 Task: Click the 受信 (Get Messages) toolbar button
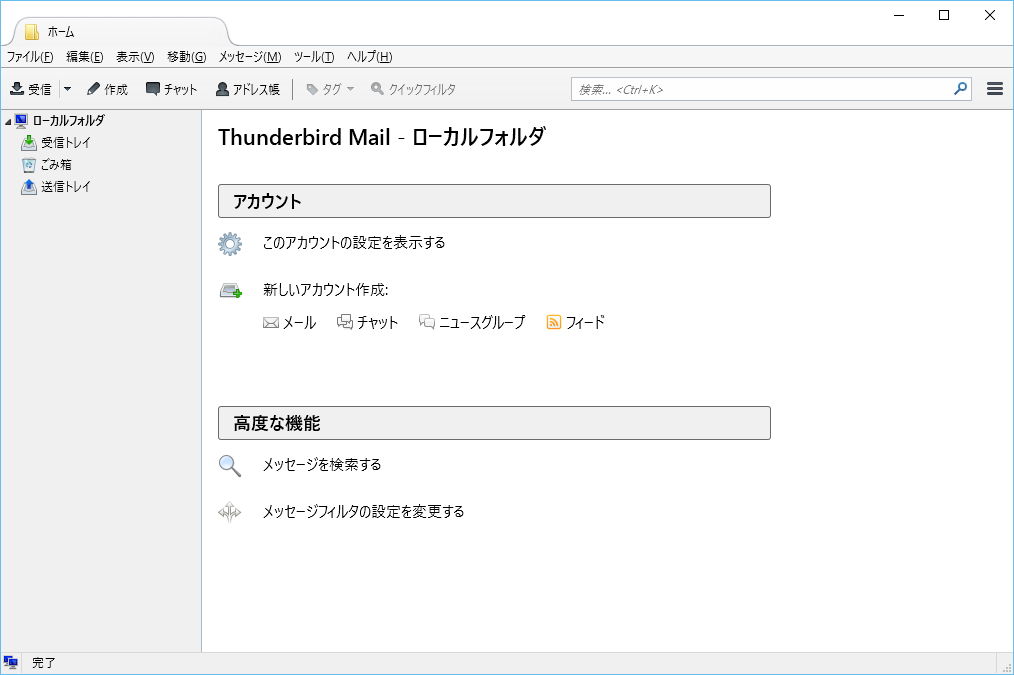point(31,89)
